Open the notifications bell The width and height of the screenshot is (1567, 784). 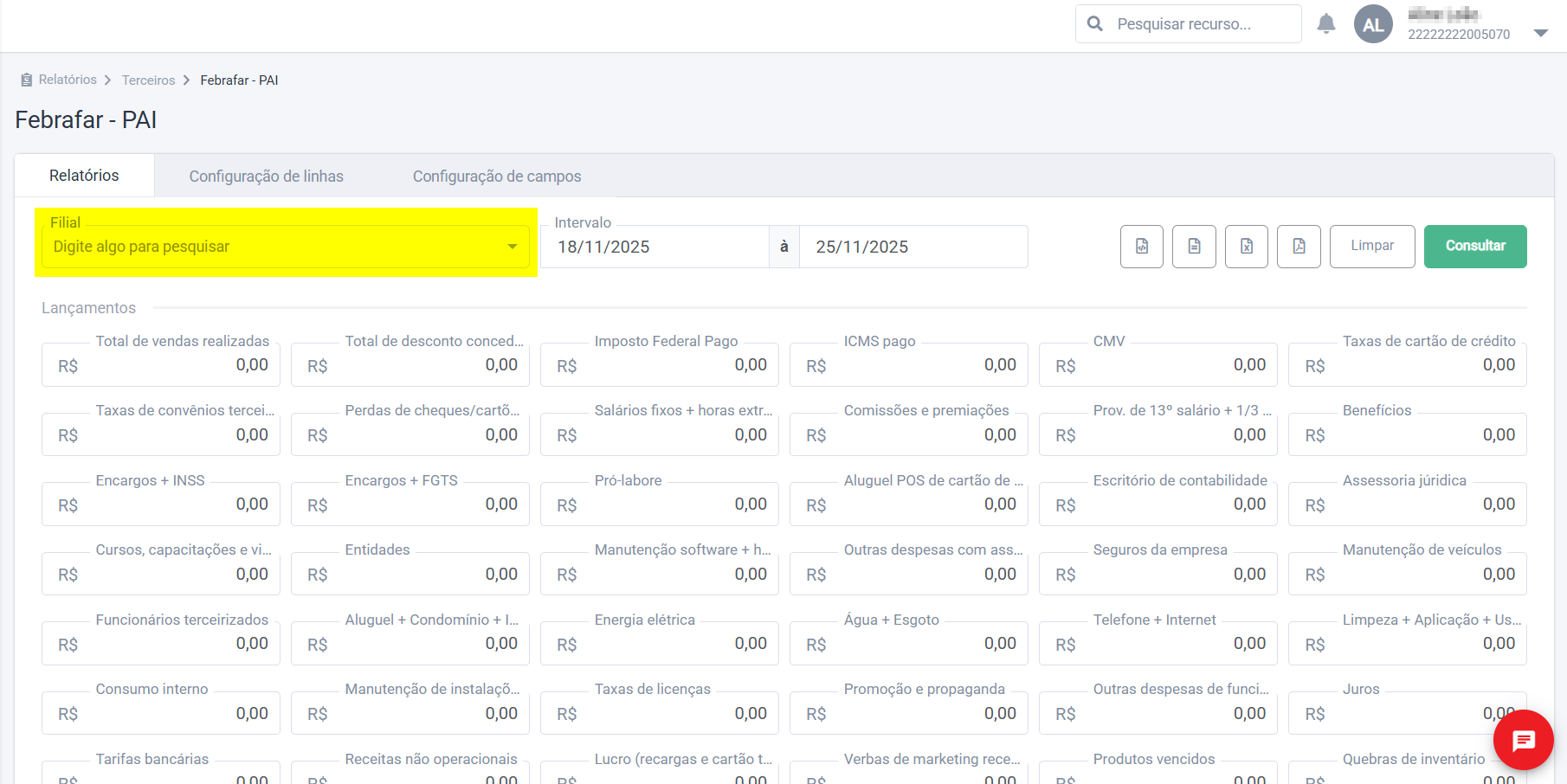point(1325,24)
